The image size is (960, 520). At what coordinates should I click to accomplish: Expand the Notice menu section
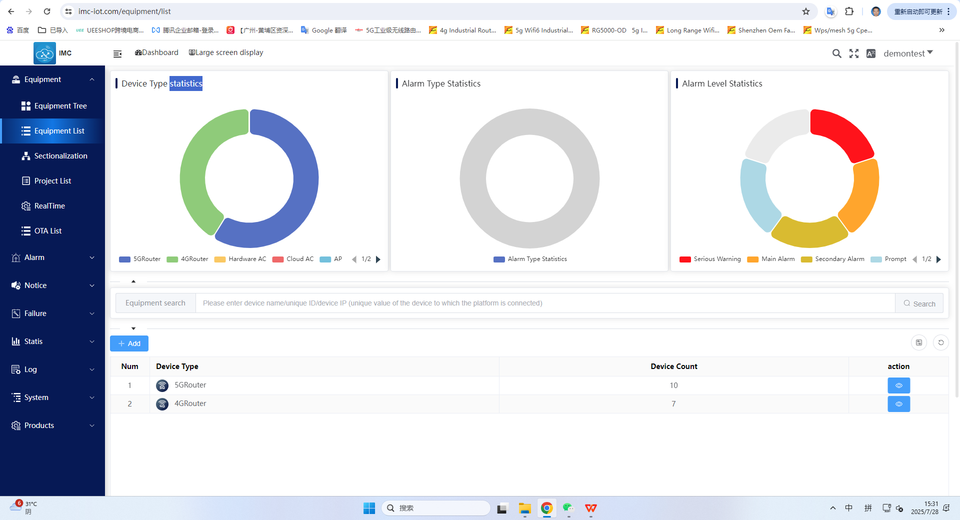point(53,285)
